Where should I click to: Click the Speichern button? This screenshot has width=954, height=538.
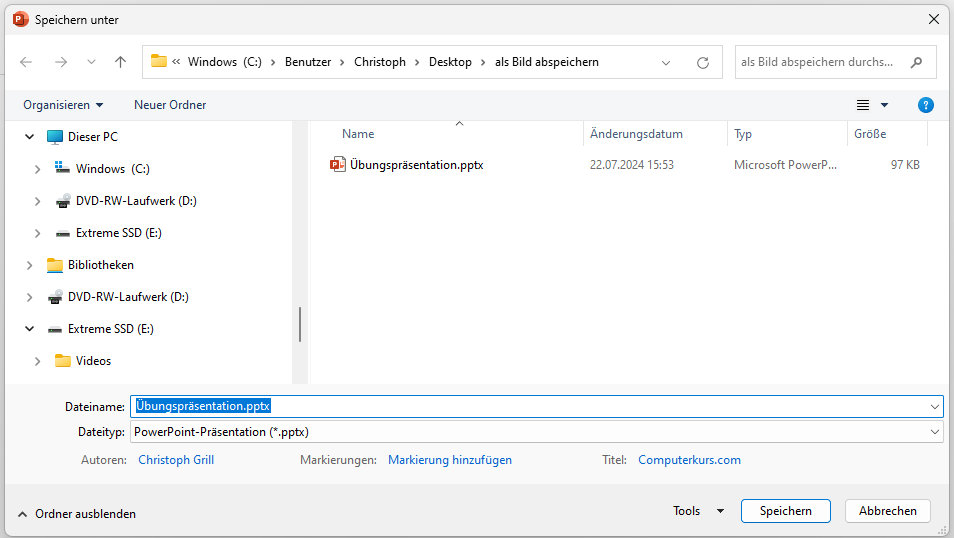(x=785, y=511)
